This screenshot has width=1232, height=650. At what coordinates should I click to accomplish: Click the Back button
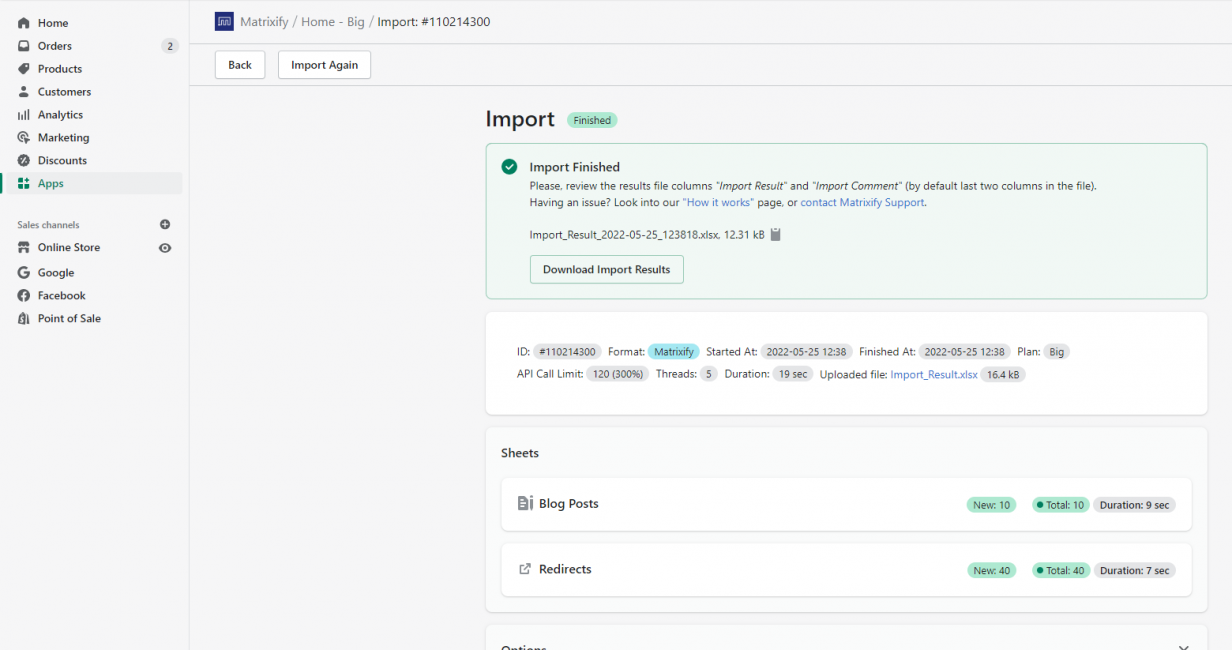click(239, 64)
